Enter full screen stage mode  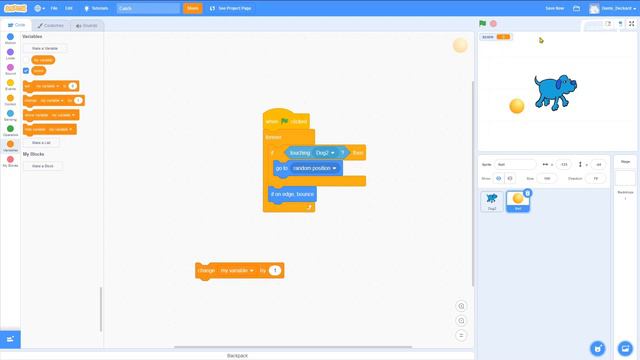pos(631,24)
